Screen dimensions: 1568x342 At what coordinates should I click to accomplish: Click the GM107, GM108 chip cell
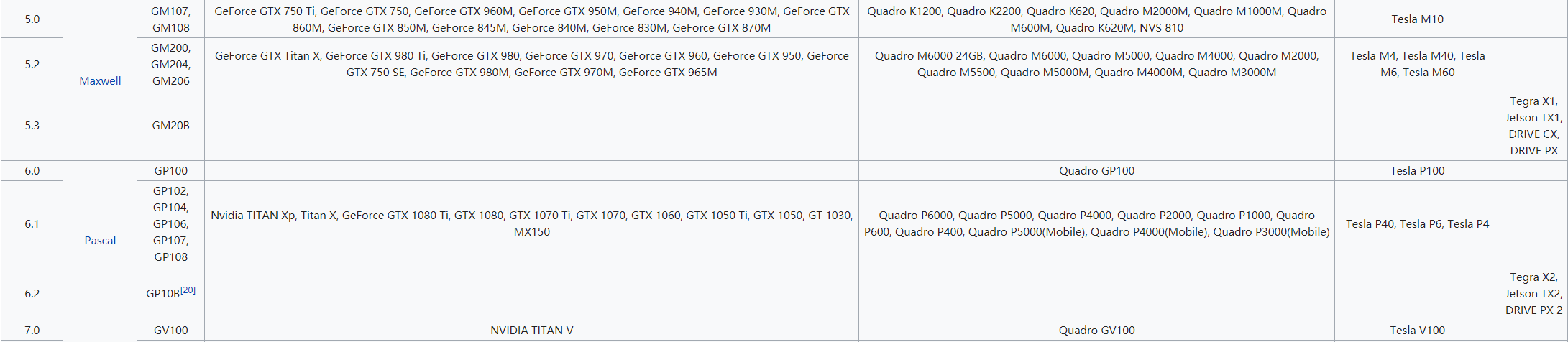(171, 19)
